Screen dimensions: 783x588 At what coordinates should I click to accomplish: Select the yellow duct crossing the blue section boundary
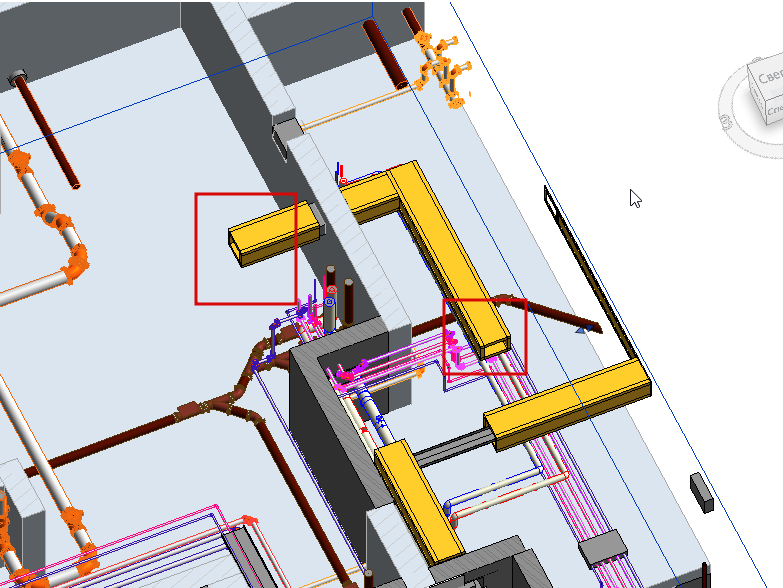(569, 405)
